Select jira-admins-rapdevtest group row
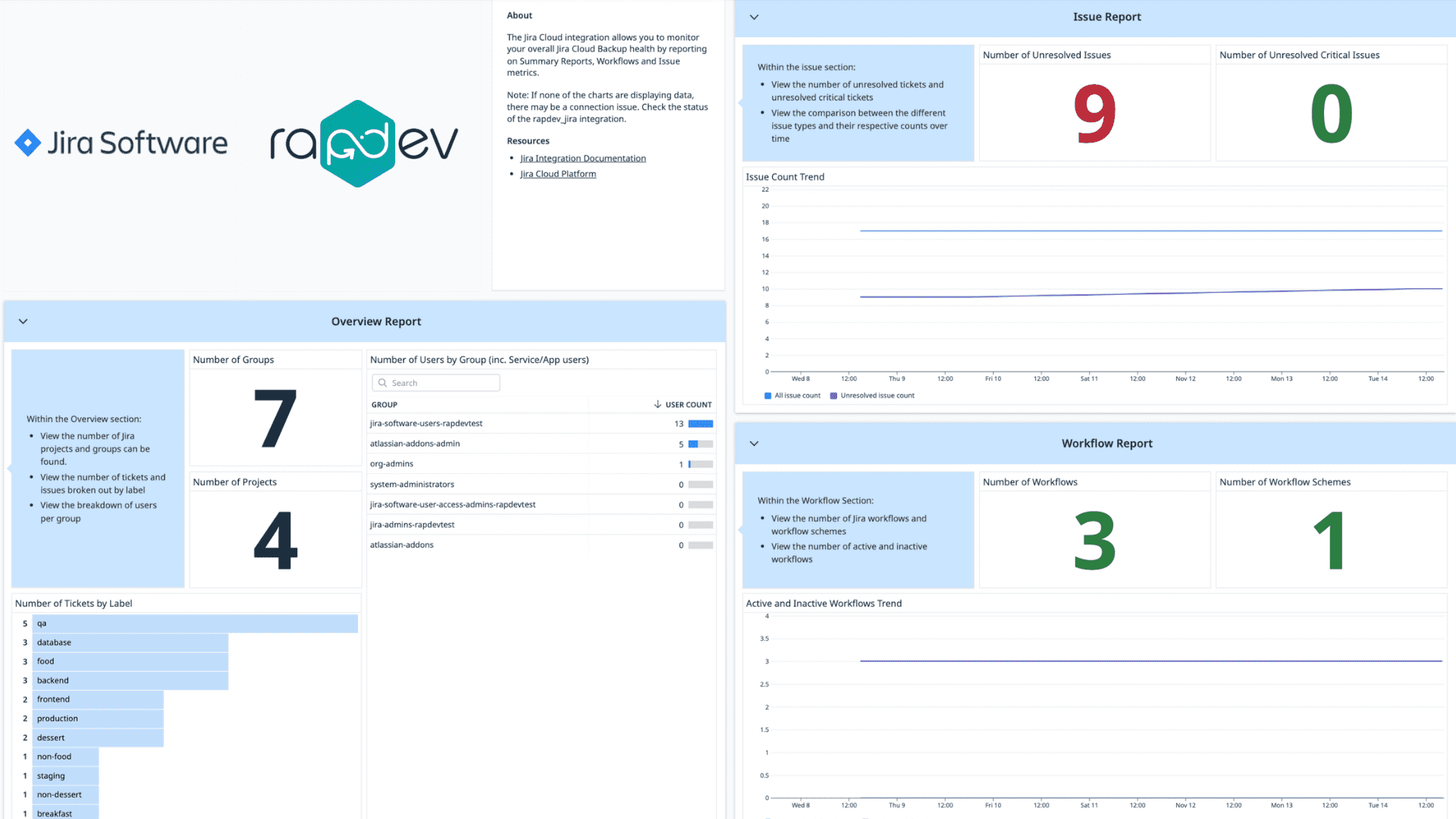The height and width of the screenshot is (819, 1456). [541, 525]
